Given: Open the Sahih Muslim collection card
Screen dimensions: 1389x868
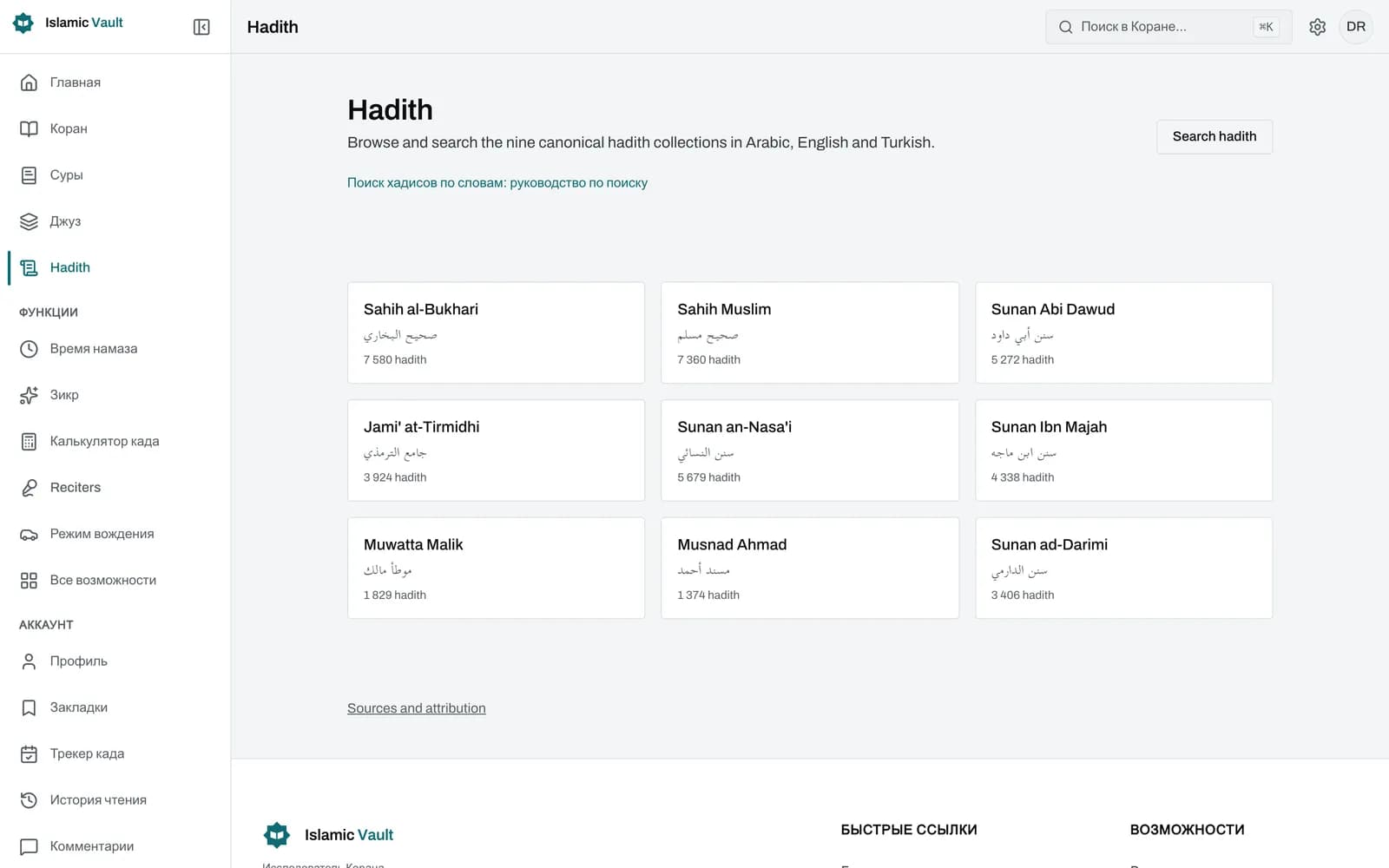Looking at the screenshot, I should click(x=810, y=332).
